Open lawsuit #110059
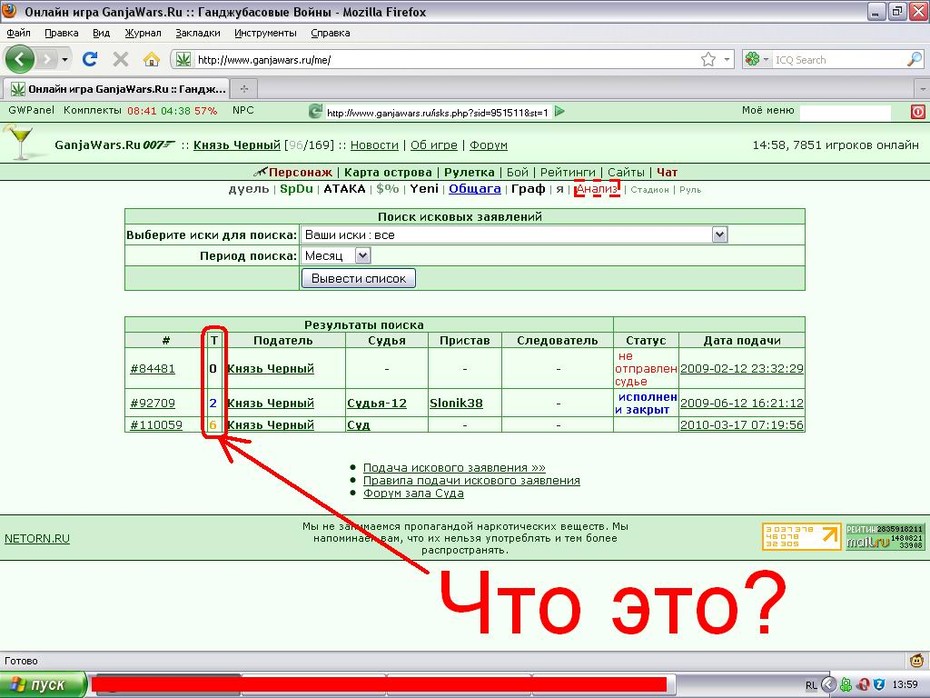The image size is (930, 698). 156,425
